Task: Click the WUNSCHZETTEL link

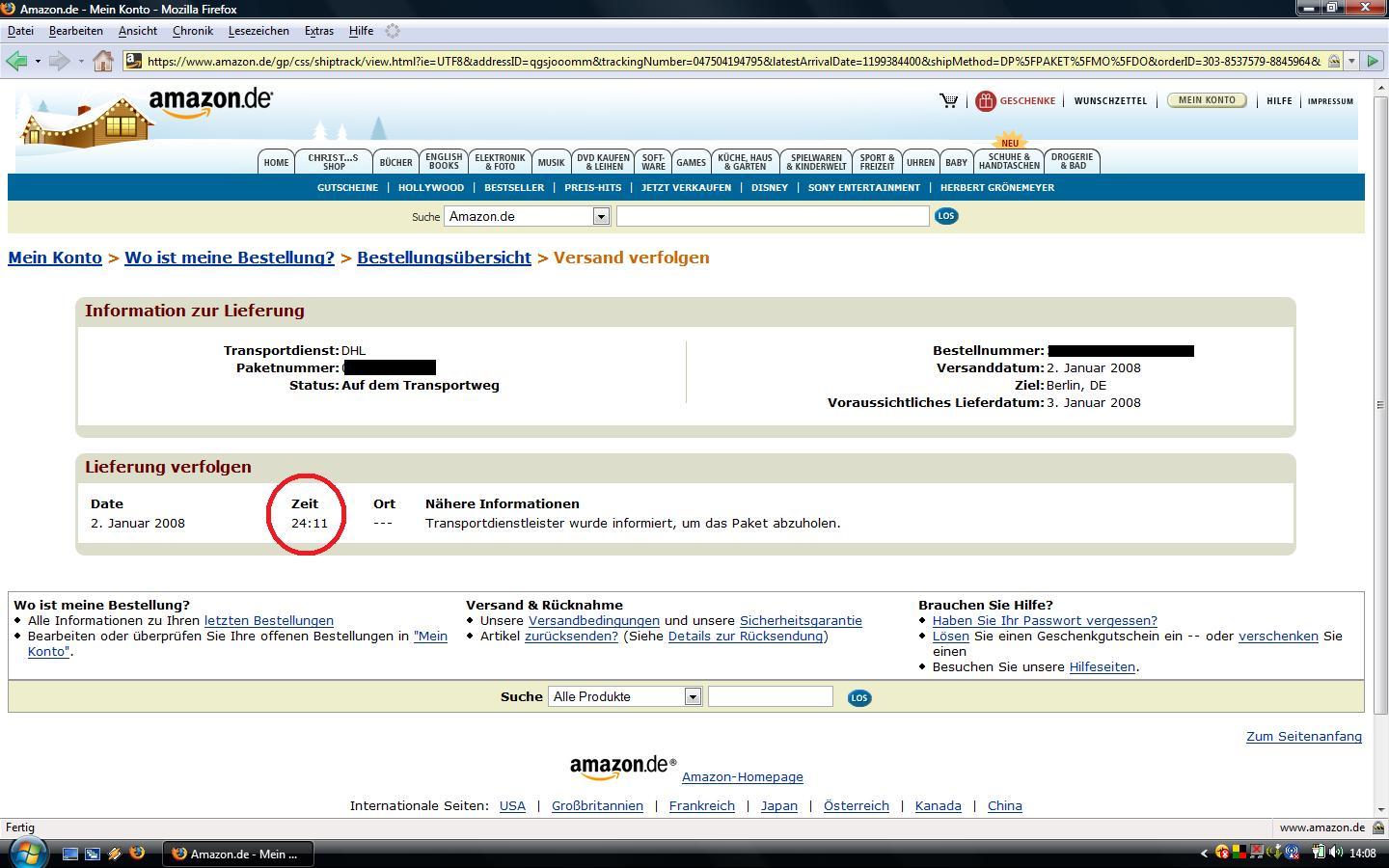Action: pyautogui.click(x=1110, y=100)
